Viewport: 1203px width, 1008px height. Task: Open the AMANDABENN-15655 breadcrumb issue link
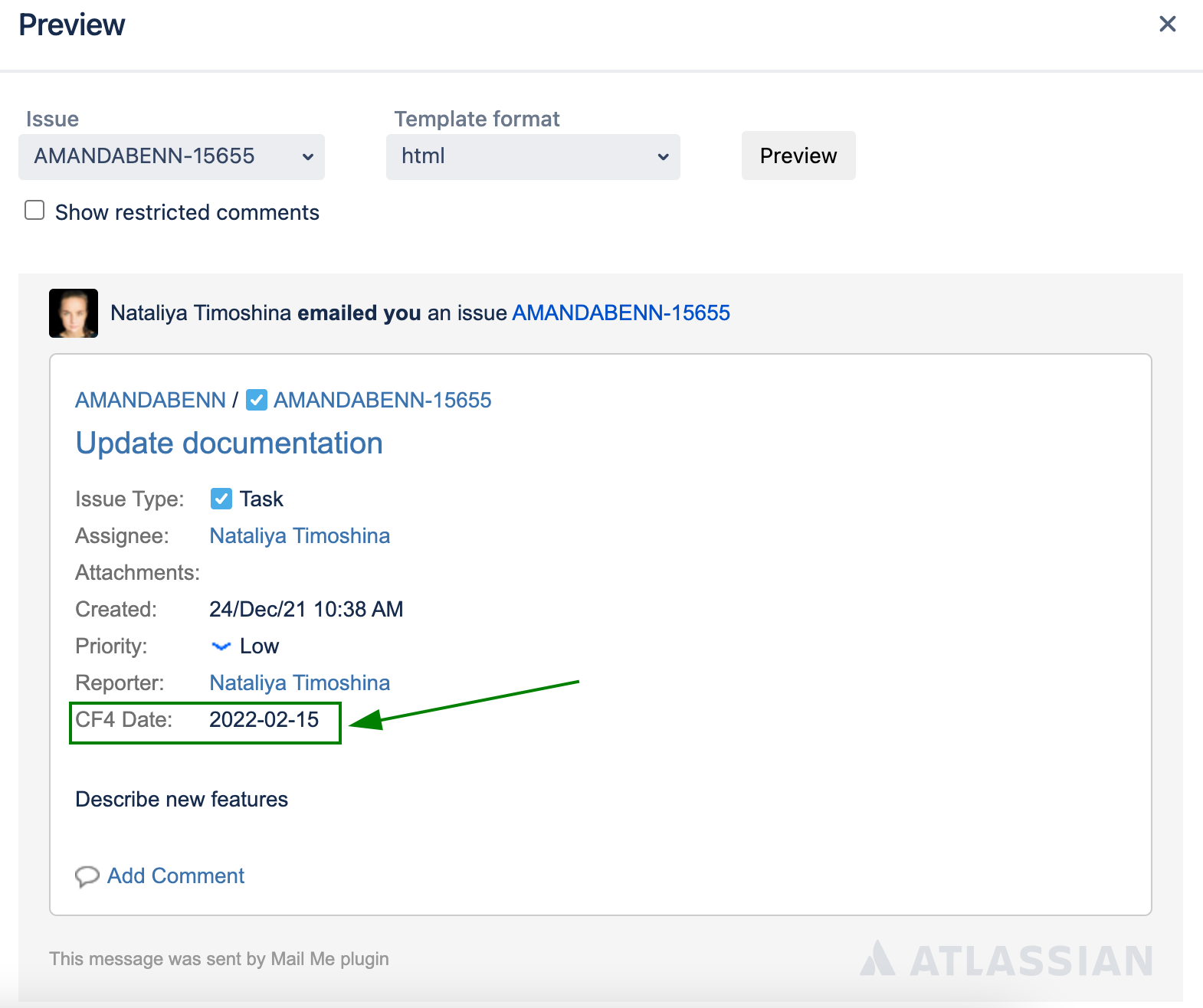[382, 400]
